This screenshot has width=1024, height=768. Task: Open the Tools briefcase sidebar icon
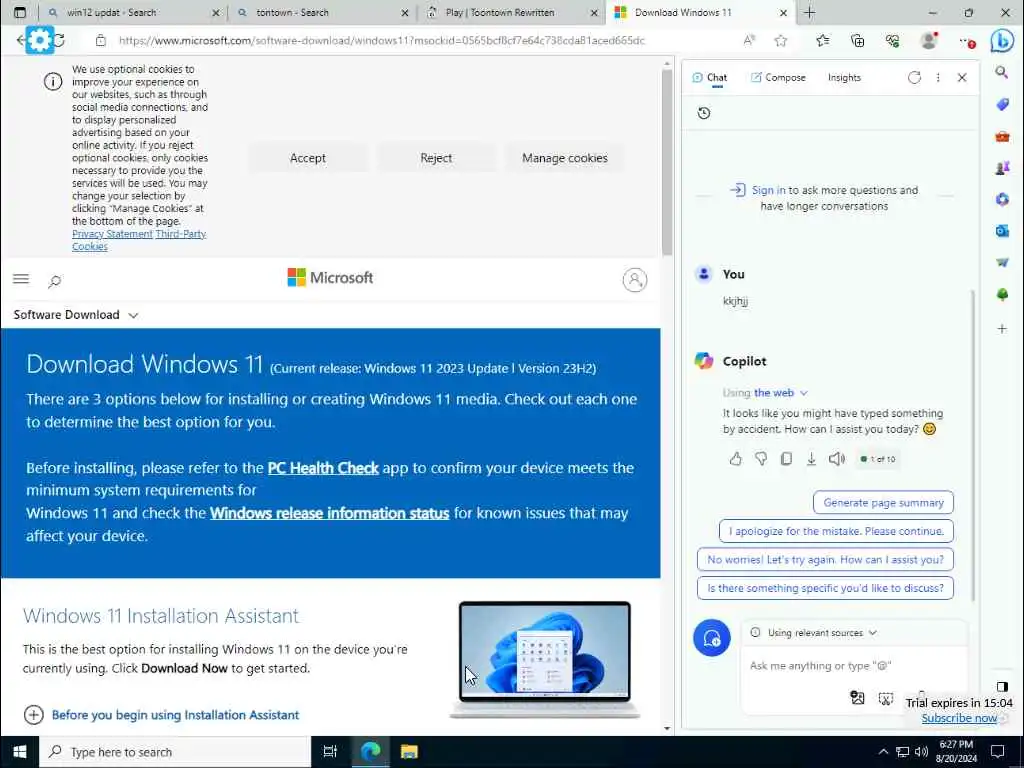tap(1002, 136)
